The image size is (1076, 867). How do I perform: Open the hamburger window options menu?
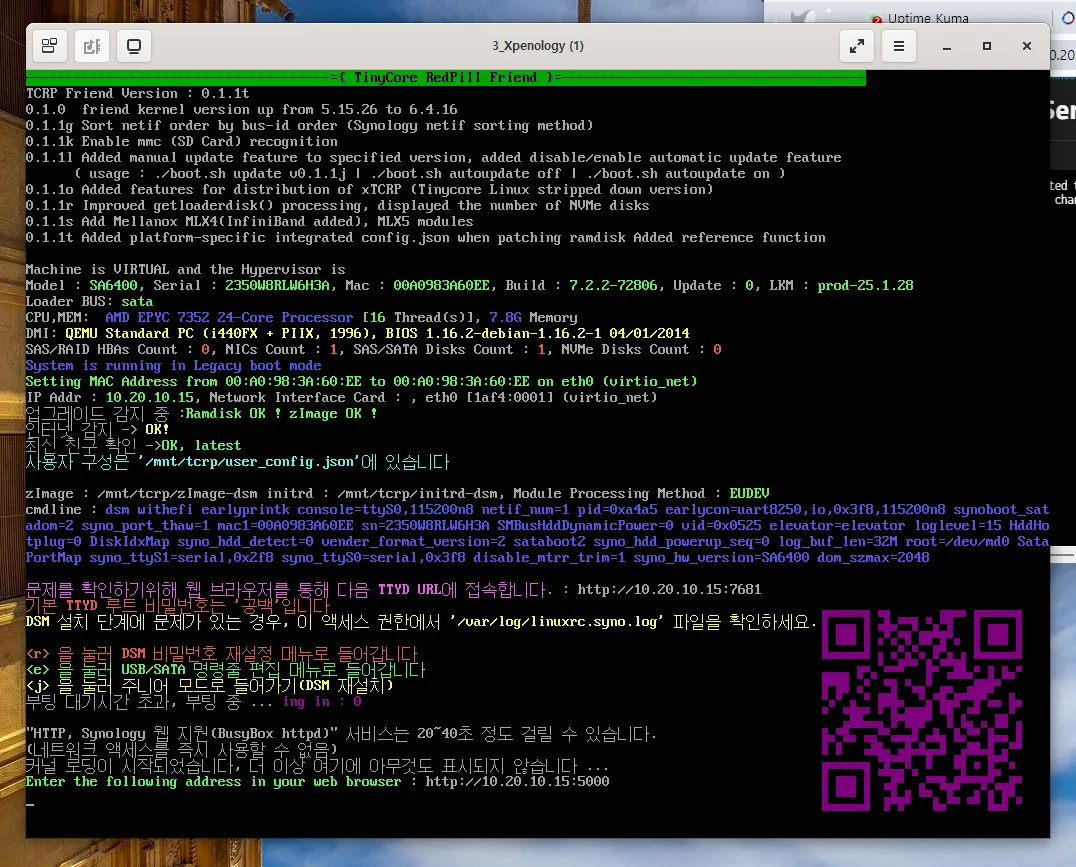tap(898, 46)
